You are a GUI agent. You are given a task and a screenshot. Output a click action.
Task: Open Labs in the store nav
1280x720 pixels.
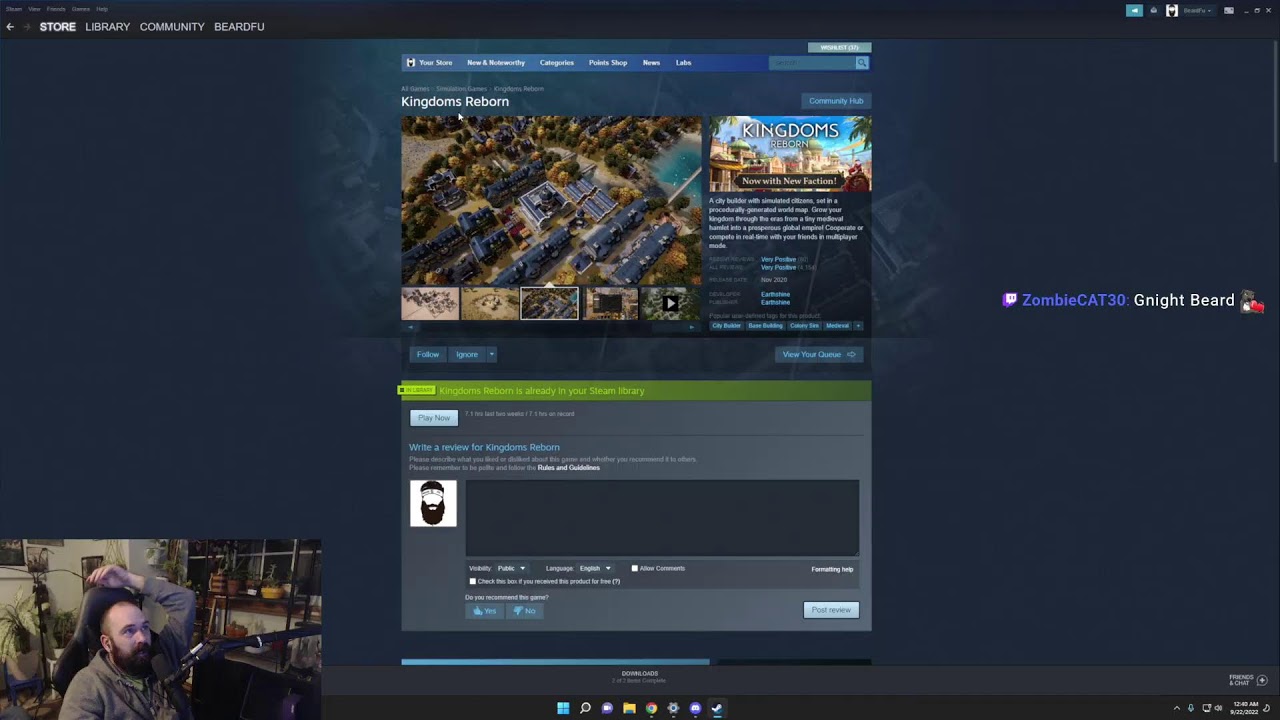pos(683,63)
